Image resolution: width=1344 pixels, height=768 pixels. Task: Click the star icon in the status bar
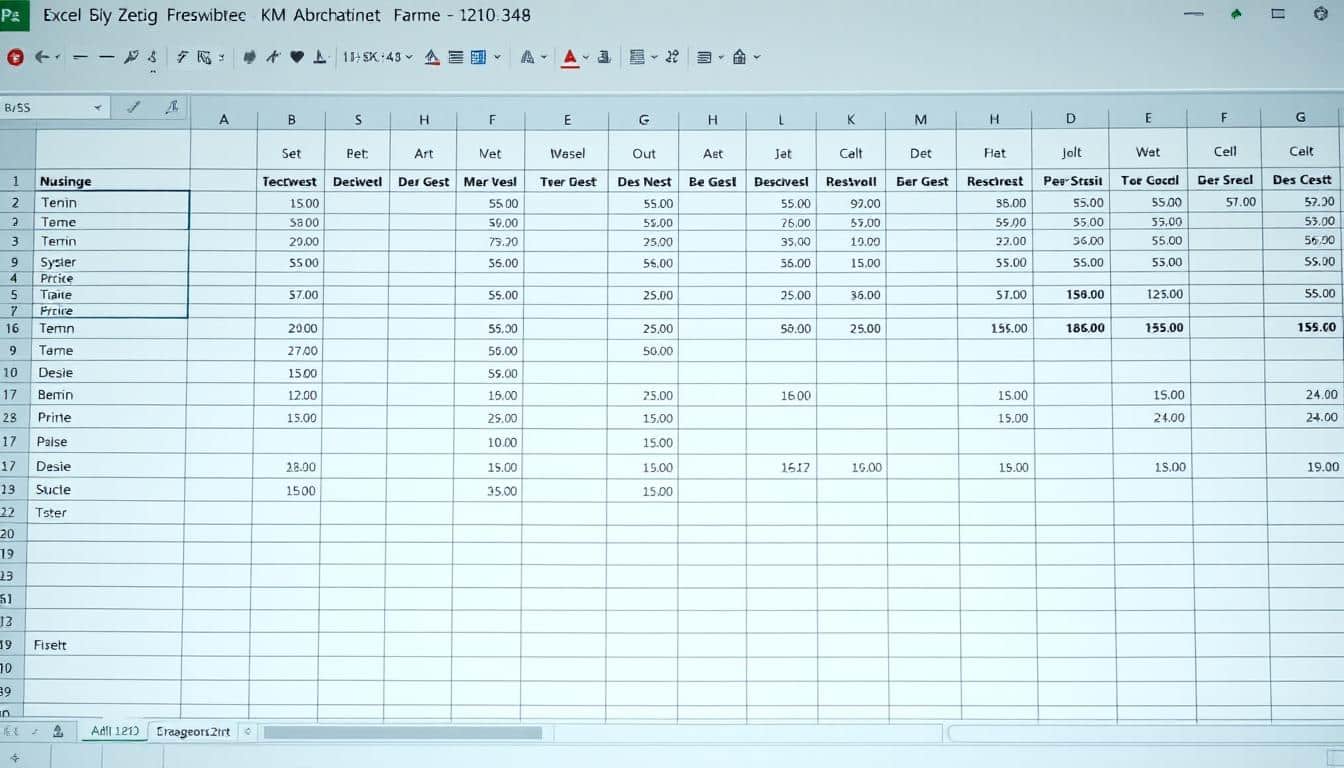click(x=14, y=758)
